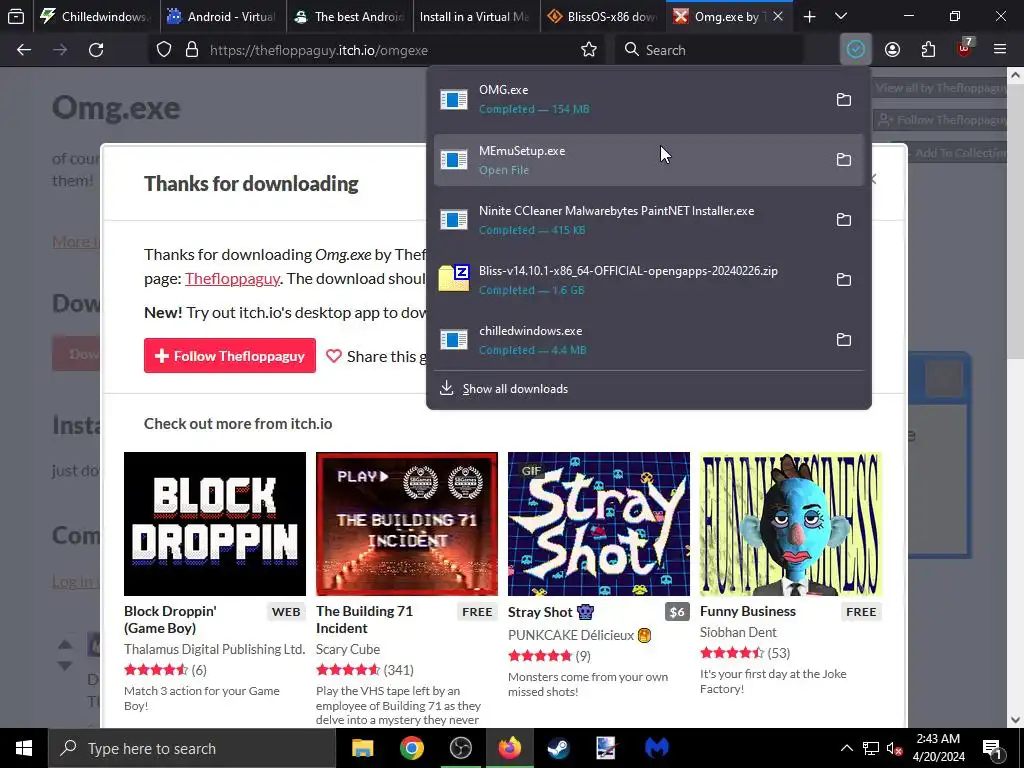Open the taskbar clock showing 2:43 AM
This screenshot has width=1024, height=768.
938,748
